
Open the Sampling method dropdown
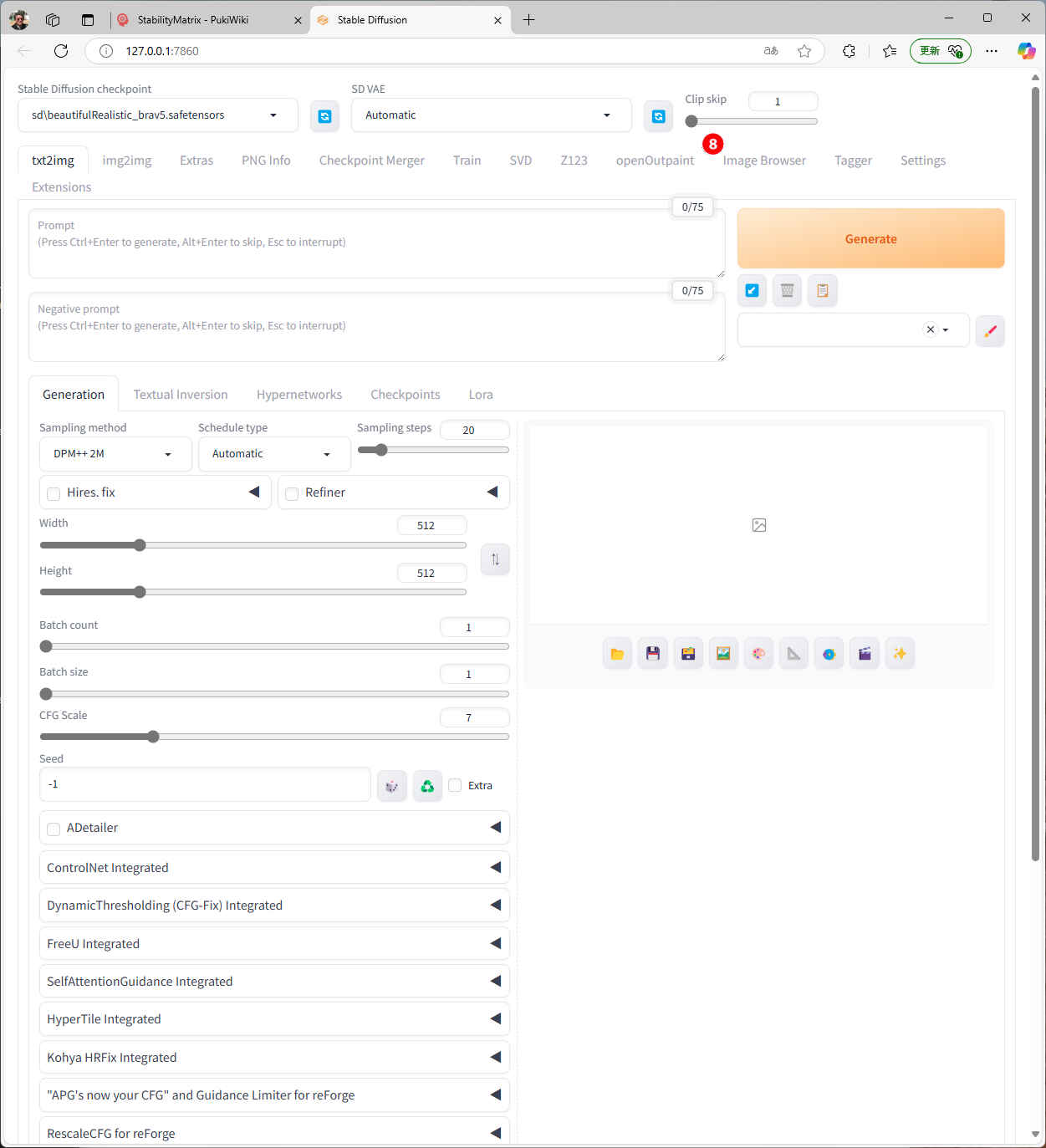pyautogui.click(x=115, y=454)
